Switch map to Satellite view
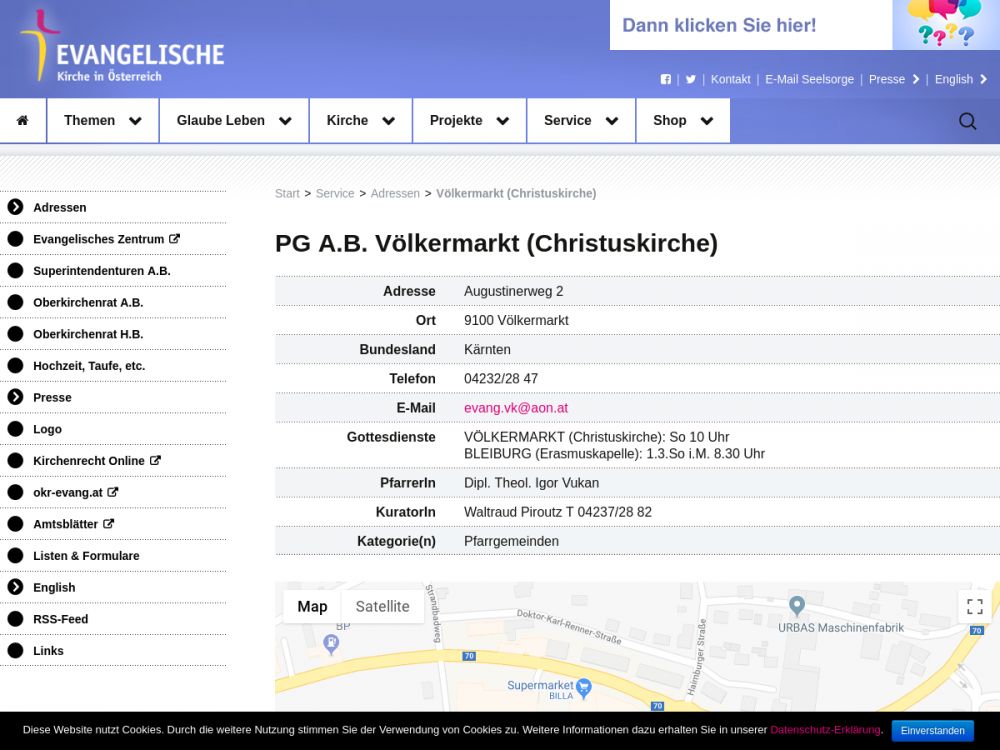Viewport: 1000px width, 750px height. coord(382,606)
